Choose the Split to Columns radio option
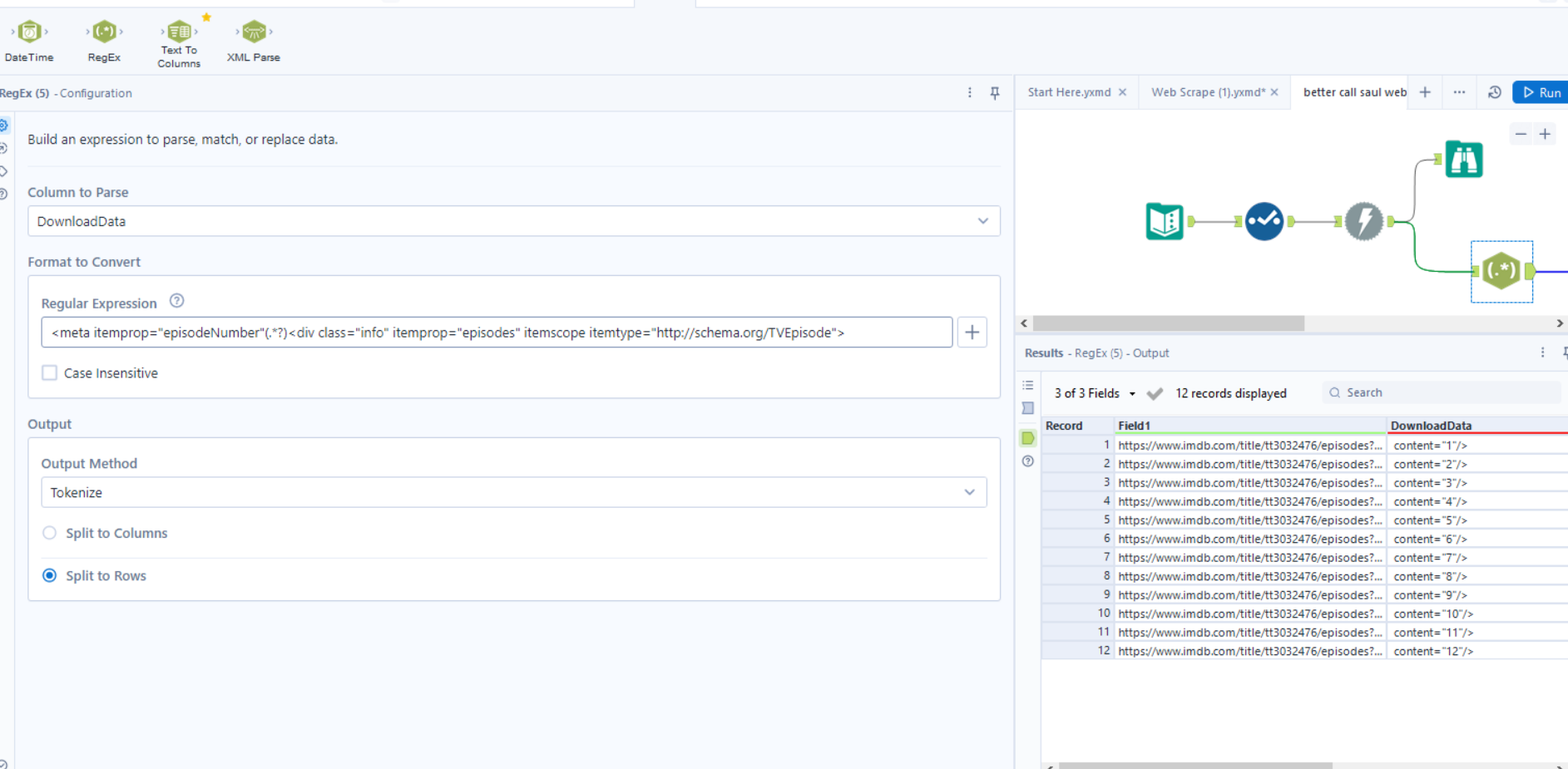Viewport: 1568px width, 769px height. tap(50, 533)
